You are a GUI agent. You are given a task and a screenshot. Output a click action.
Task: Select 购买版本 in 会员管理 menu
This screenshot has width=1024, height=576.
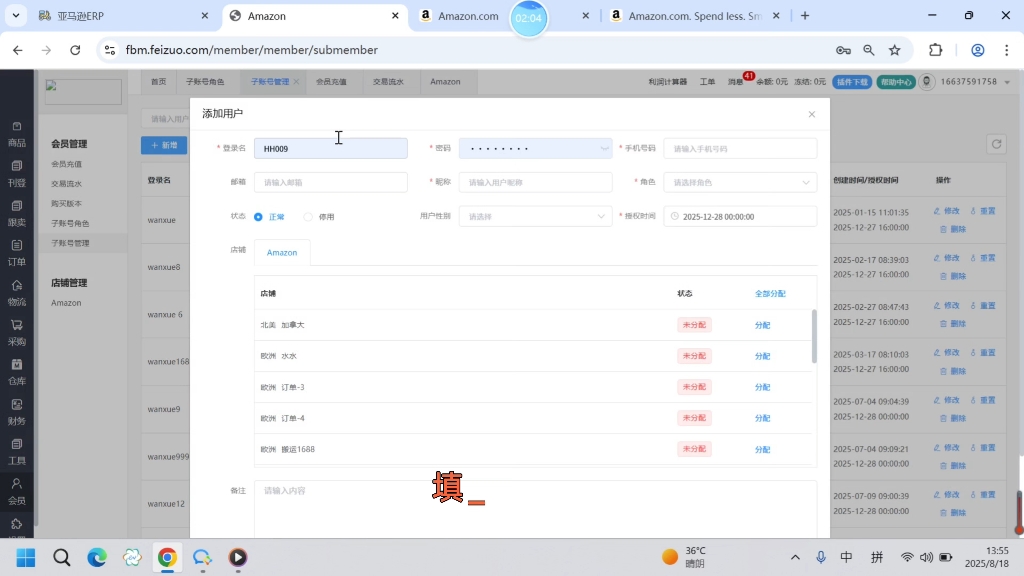click(67, 204)
